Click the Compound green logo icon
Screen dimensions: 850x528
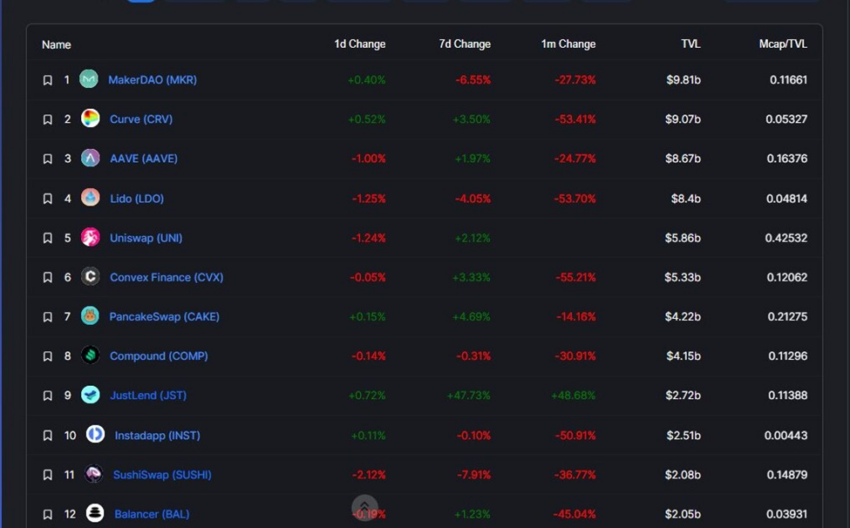point(91,356)
